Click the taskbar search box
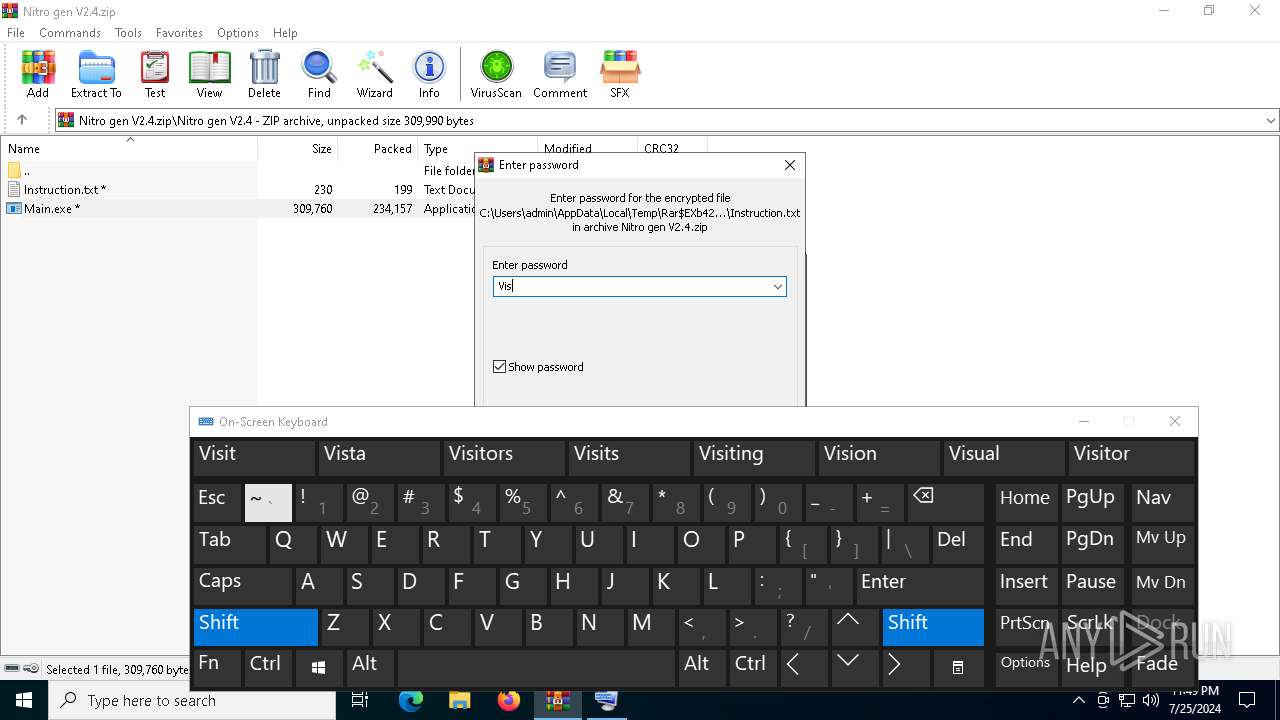The width and height of the screenshot is (1280, 720). (192, 700)
